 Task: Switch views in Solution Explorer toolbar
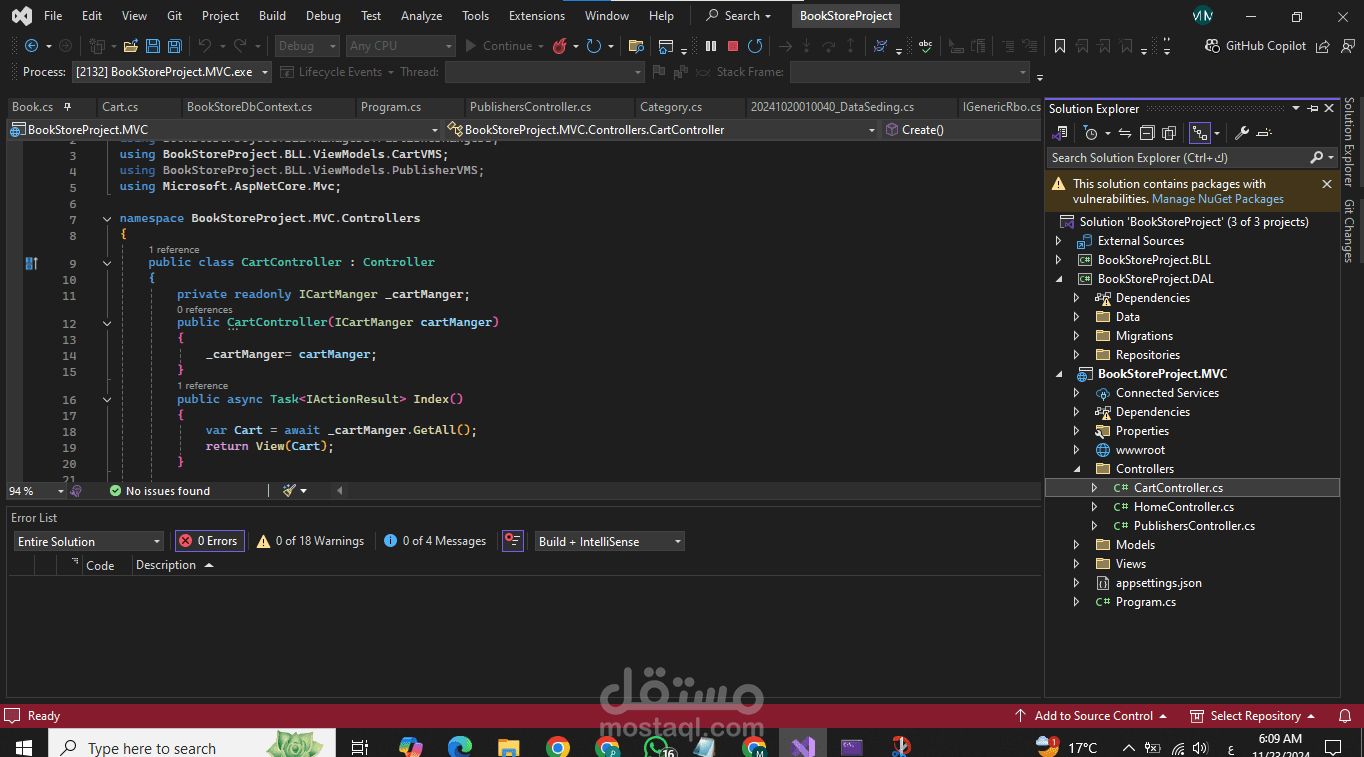[x=1060, y=133]
